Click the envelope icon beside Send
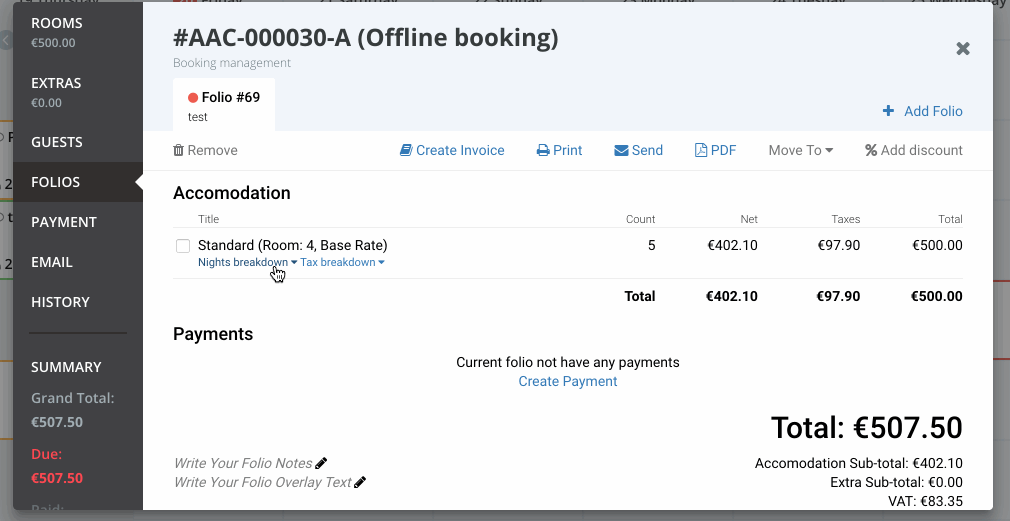Viewport: 1010px width, 521px height. [x=621, y=150]
